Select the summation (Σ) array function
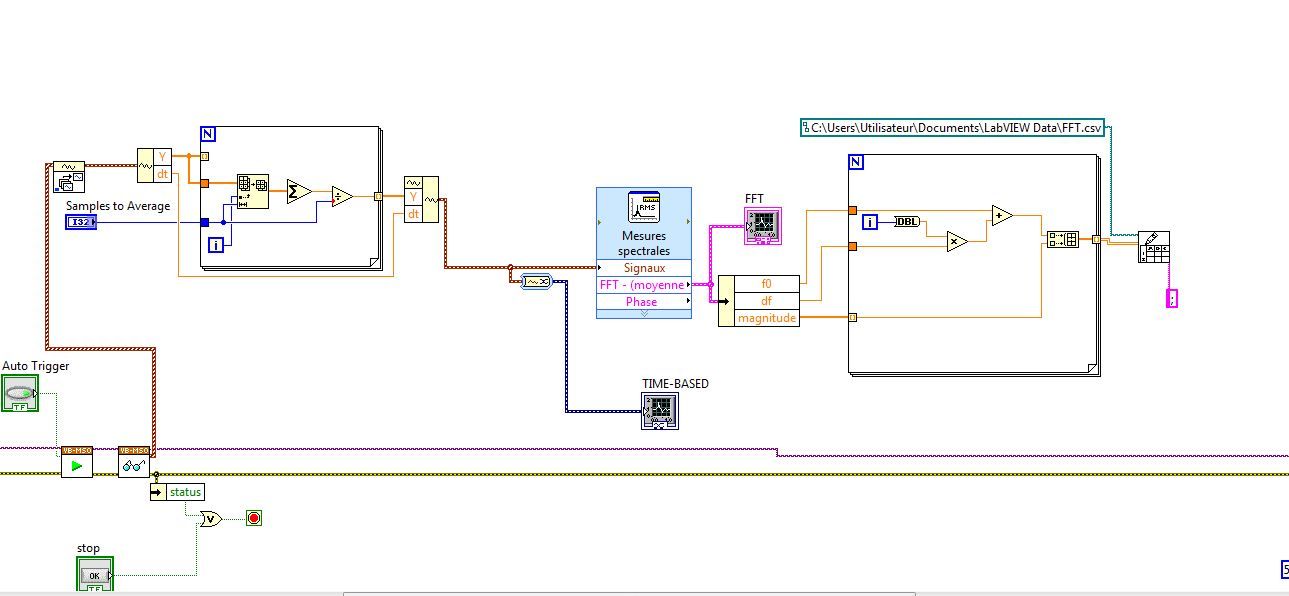This screenshot has height=596, width=1289. pyautogui.click(x=298, y=192)
